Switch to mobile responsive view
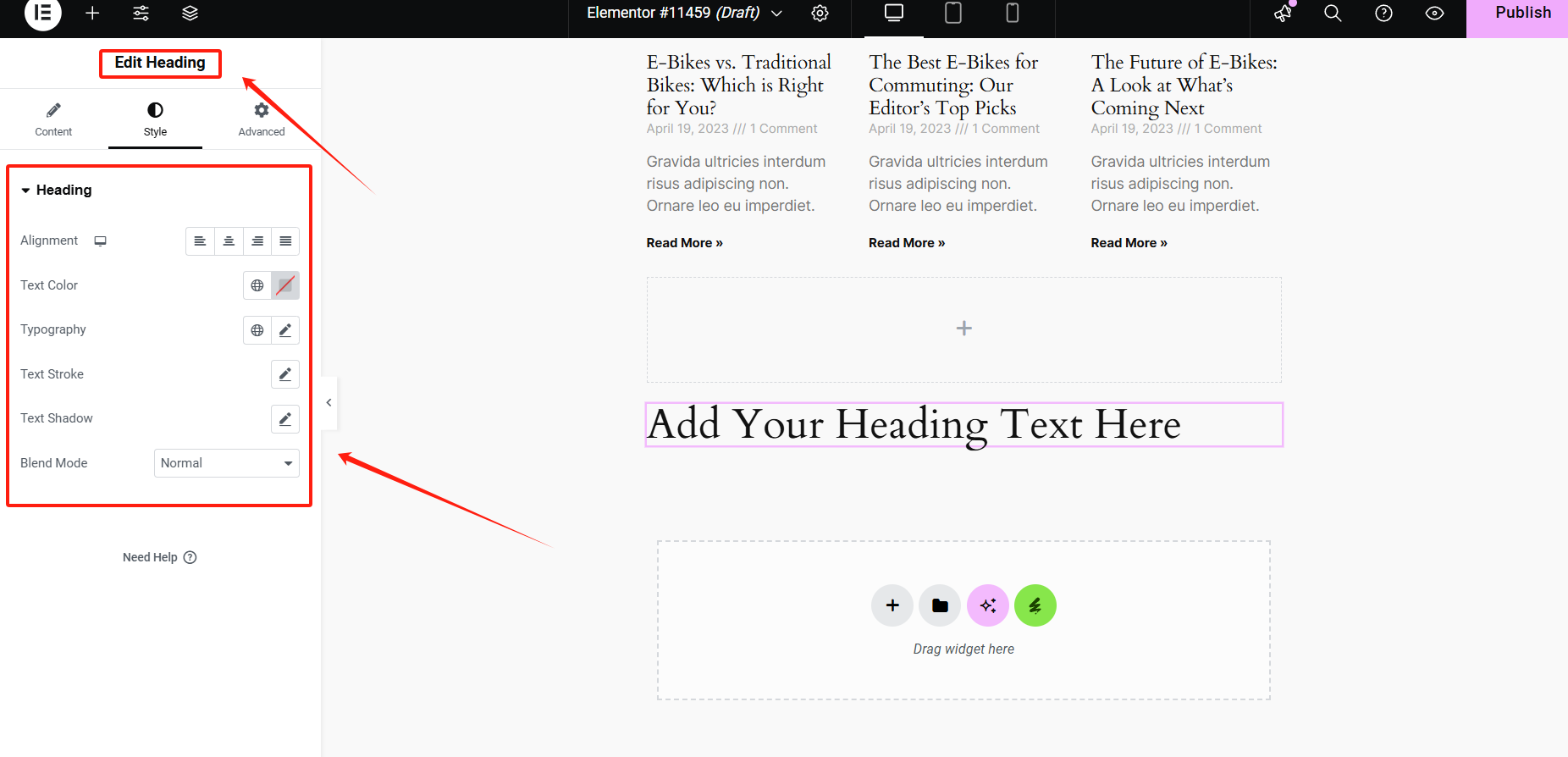Viewport: 1568px width, 757px height. coord(1012,14)
